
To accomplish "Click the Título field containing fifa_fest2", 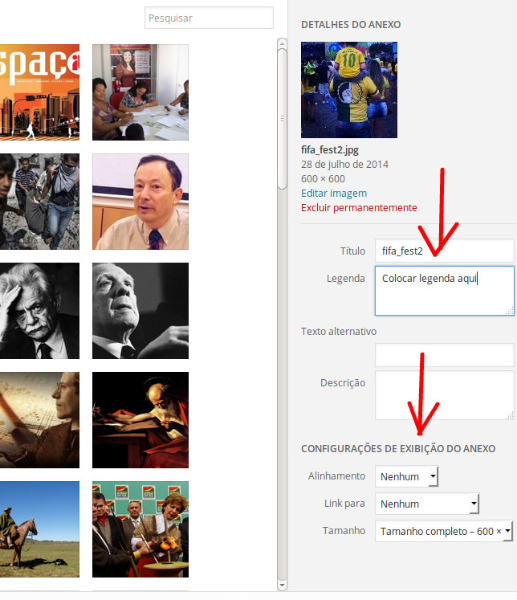I will tap(445, 251).
